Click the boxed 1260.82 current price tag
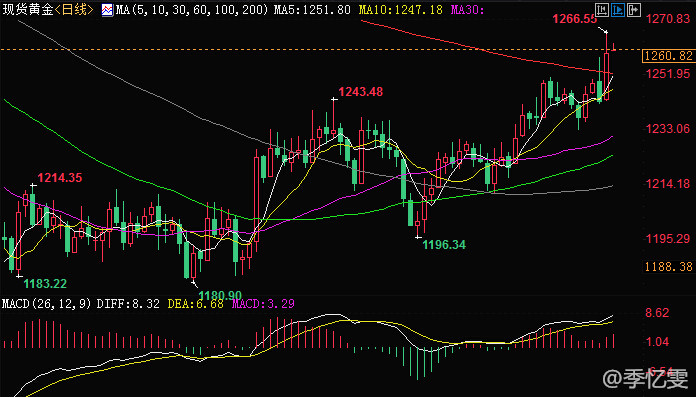696x397 pixels. point(668,56)
